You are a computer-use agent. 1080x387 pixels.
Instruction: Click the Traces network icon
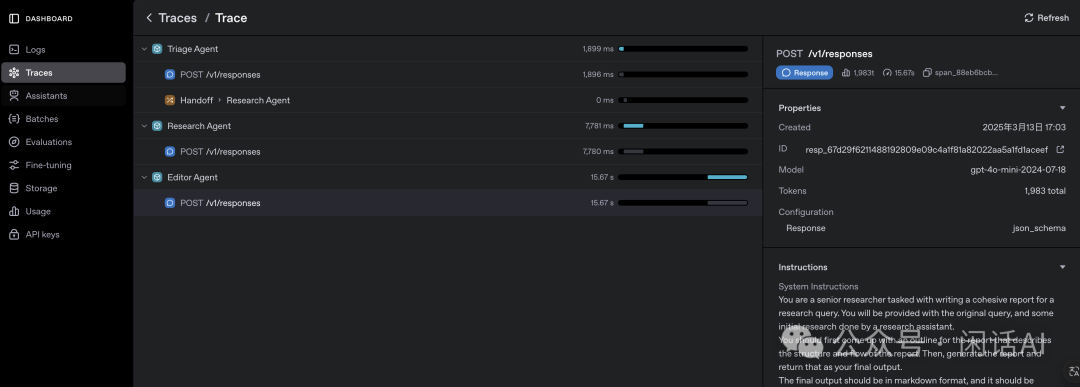[14, 72]
